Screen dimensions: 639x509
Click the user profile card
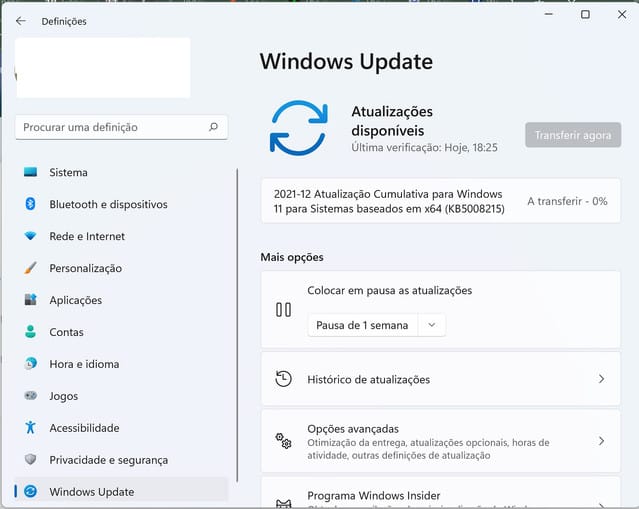tap(103, 68)
